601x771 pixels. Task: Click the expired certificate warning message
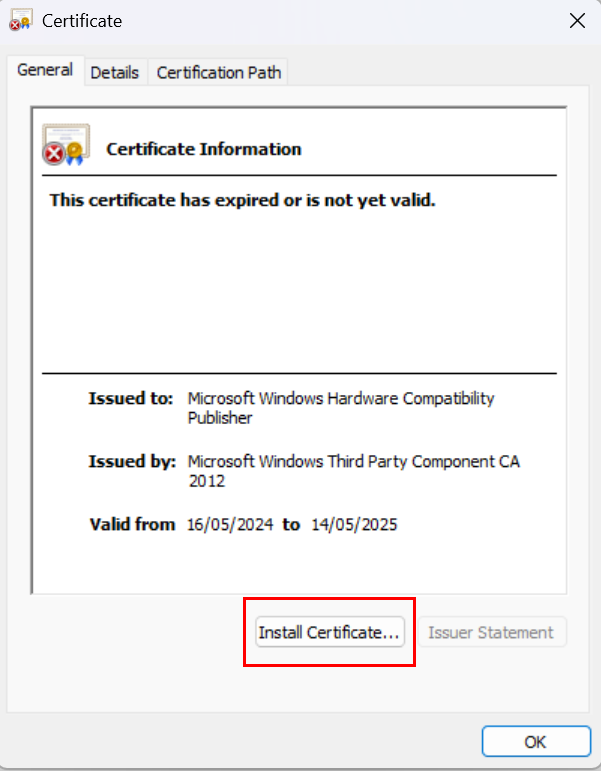coord(242,200)
